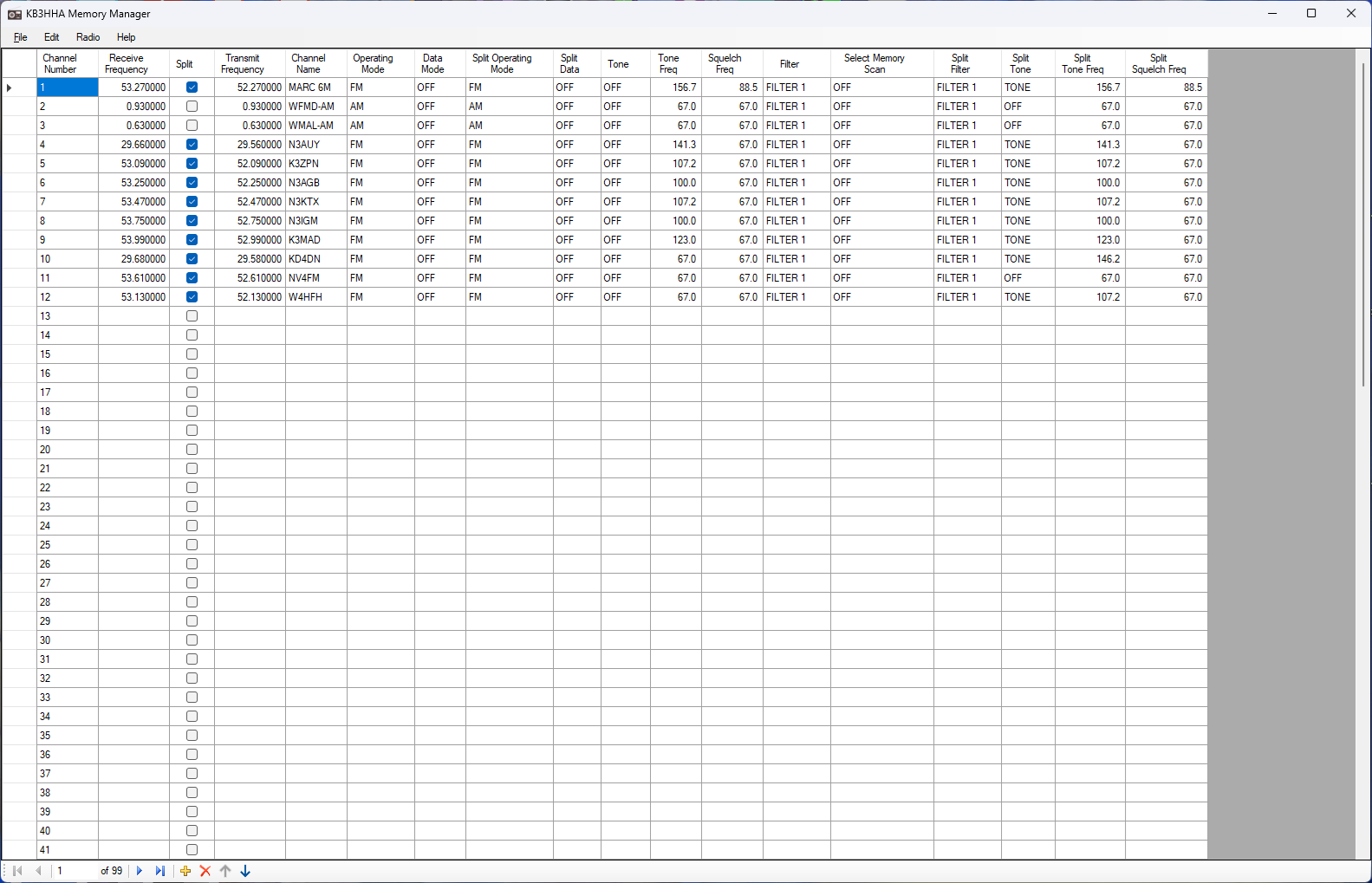Screen dimensions: 1372x883
Task: Open Split Filter cell for NV4FM row
Action: [x=967, y=278]
